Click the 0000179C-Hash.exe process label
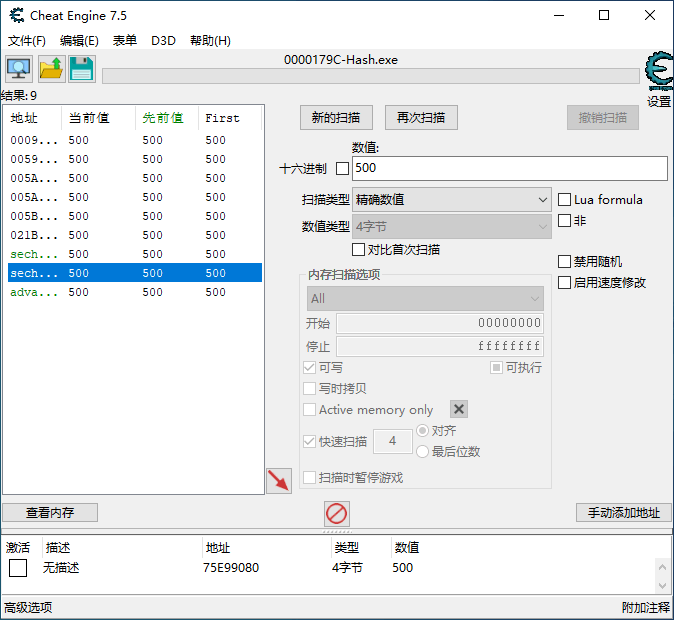 [340, 60]
